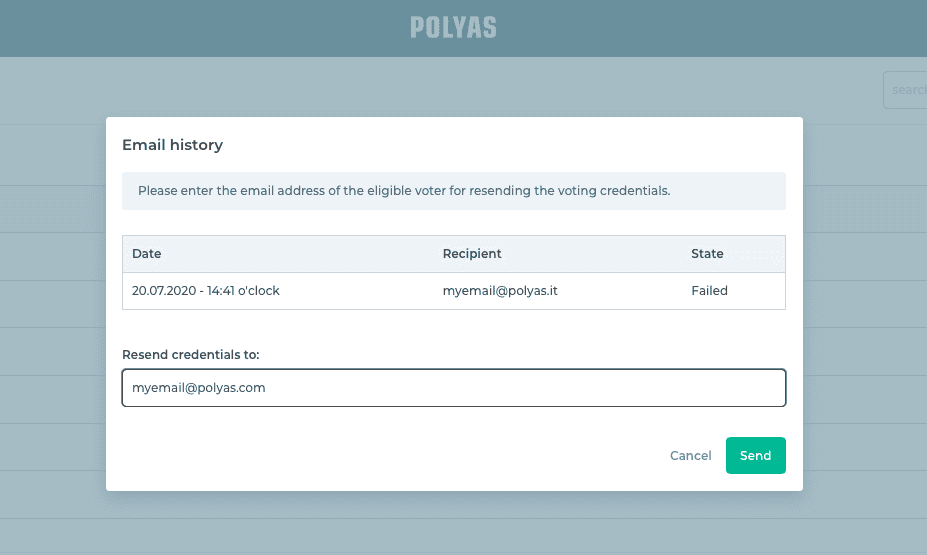
Task: Click the POLYAS logo in the header
Action: [453, 28]
